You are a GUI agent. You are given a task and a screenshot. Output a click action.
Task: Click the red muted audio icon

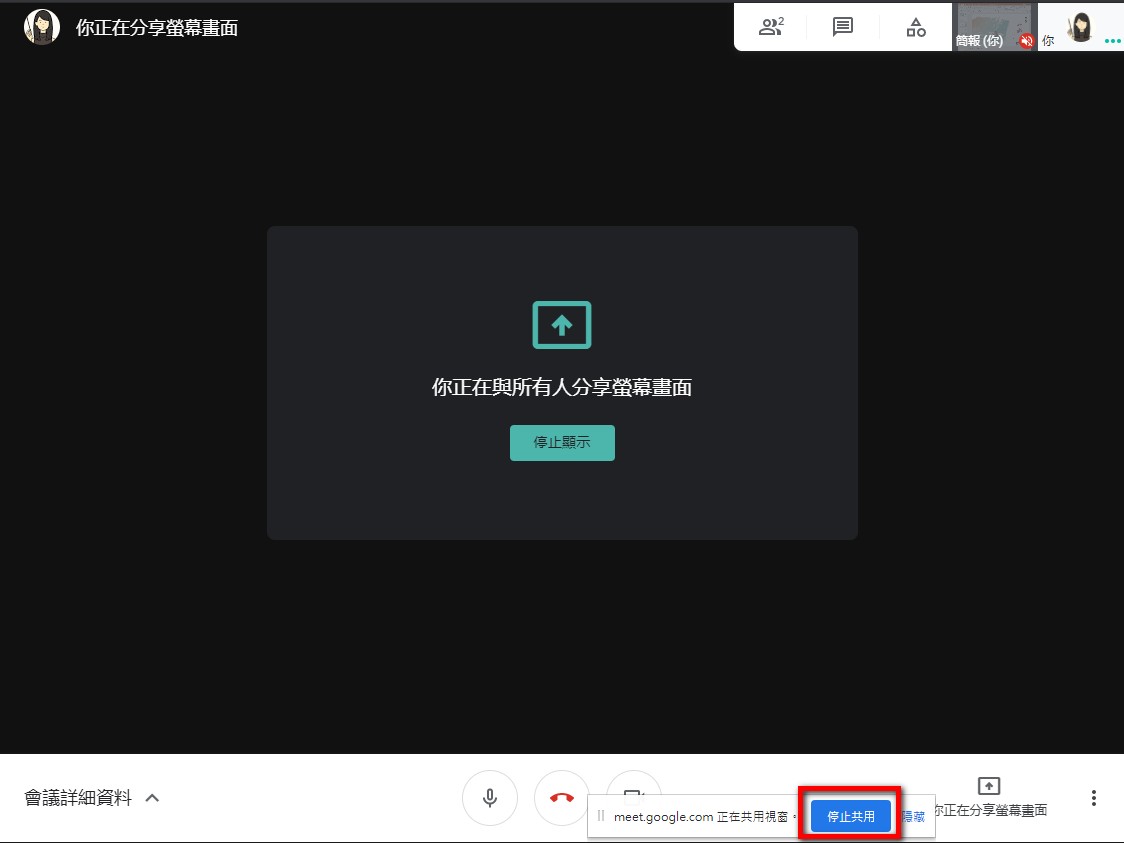pyautogui.click(x=1026, y=41)
